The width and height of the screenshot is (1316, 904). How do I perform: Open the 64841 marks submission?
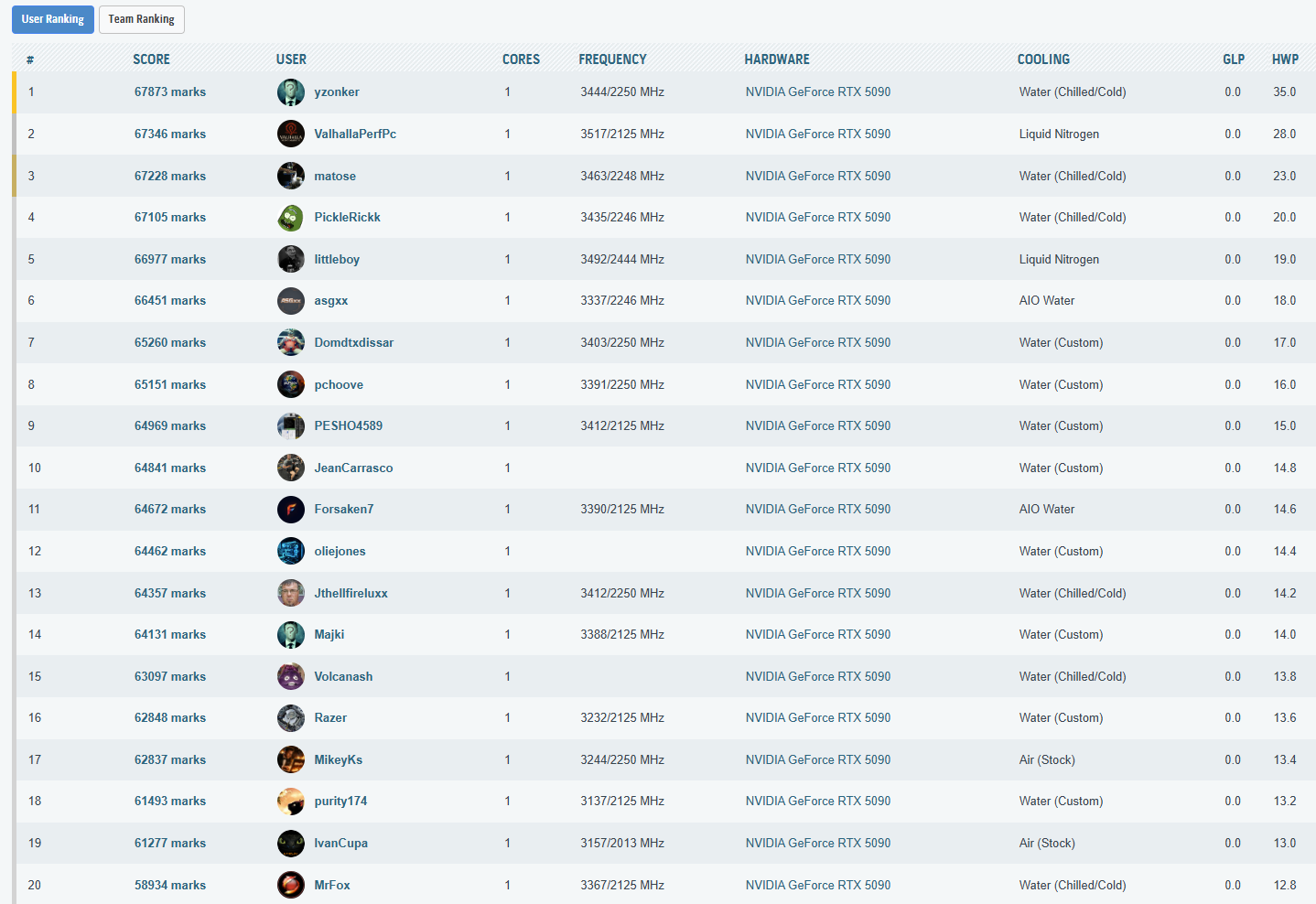click(169, 468)
